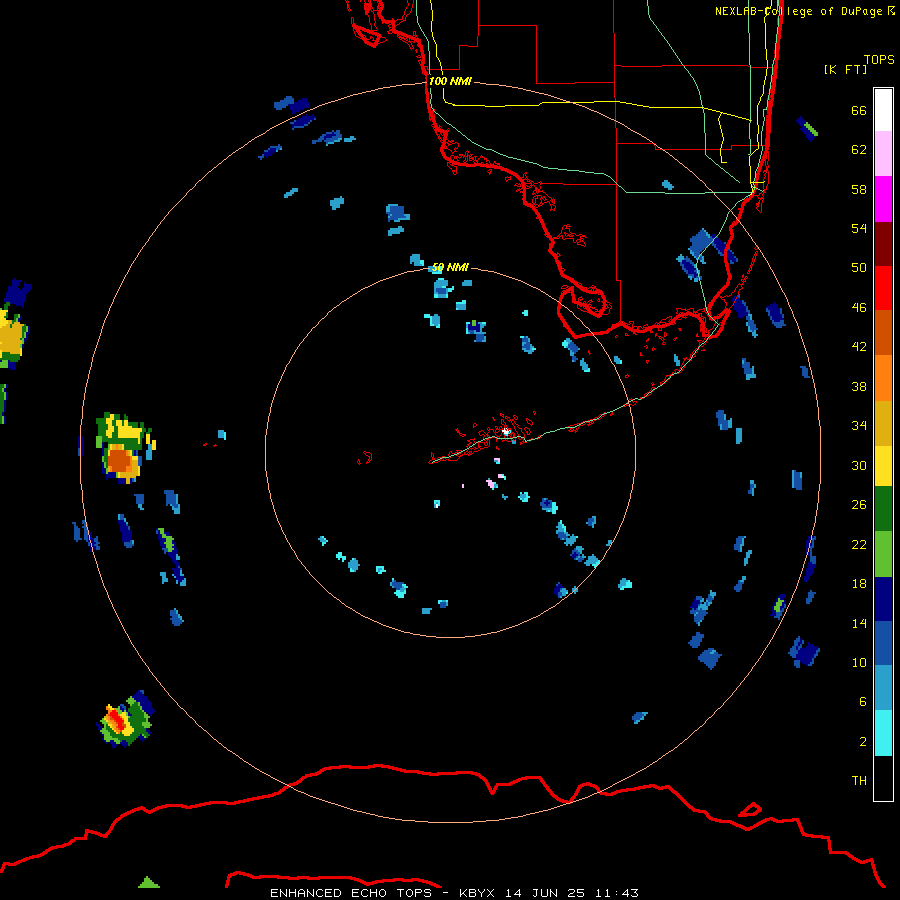Select the navy legend swatch near 18

(883, 599)
